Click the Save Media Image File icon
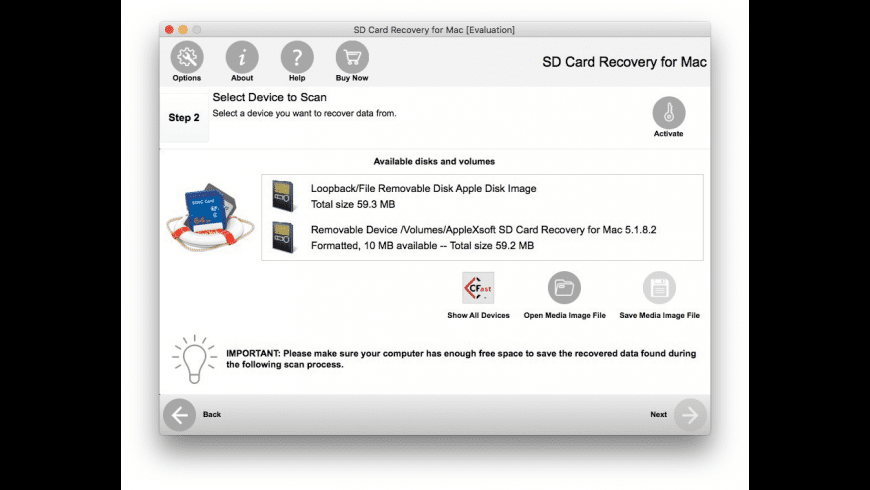Image resolution: width=870 pixels, height=490 pixels. pyautogui.click(x=659, y=287)
